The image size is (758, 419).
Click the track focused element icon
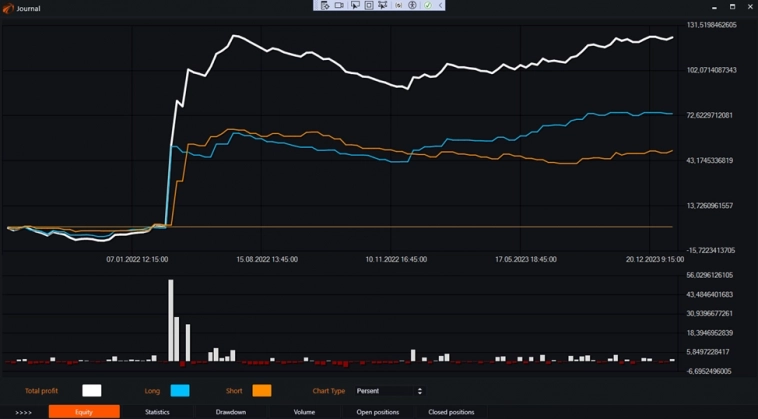click(383, 6)
